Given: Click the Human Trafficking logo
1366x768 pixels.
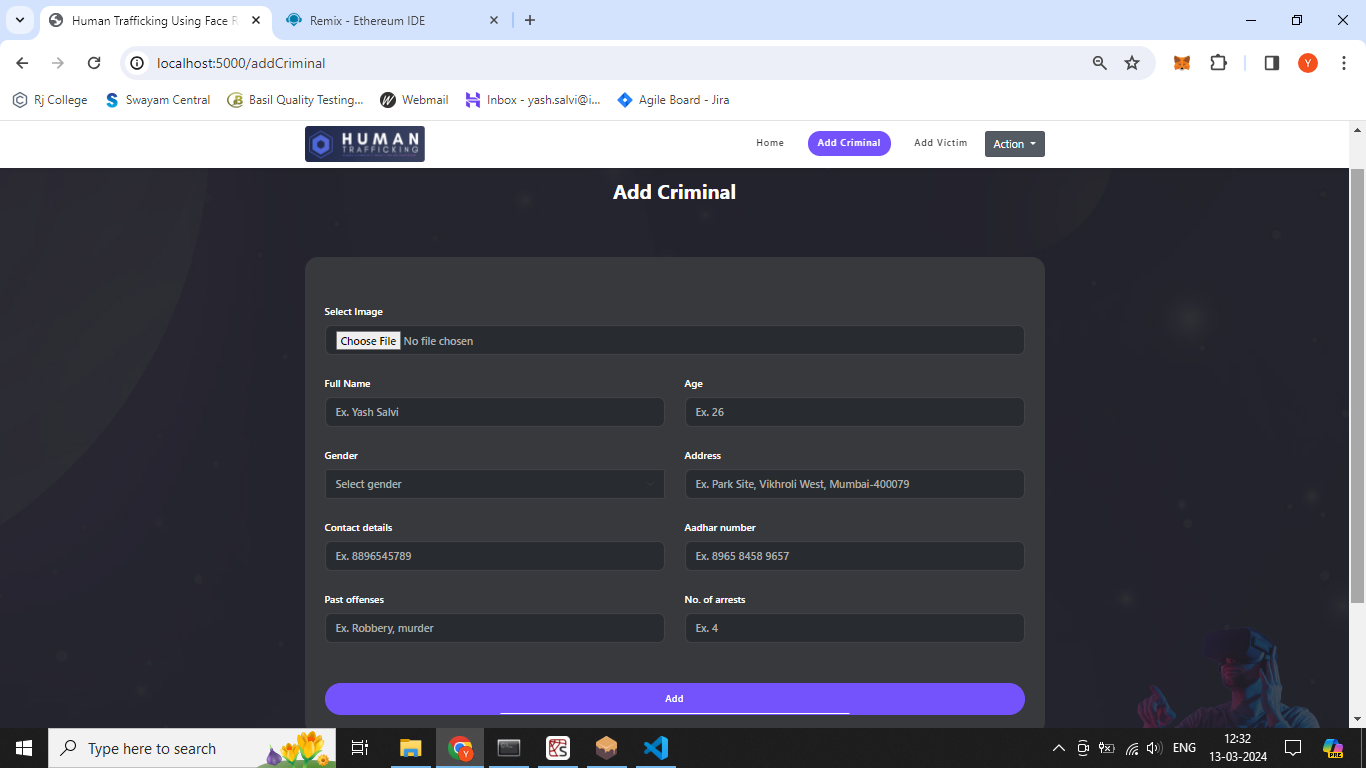Looking at the screenshot, I should (x=364, y=144).
